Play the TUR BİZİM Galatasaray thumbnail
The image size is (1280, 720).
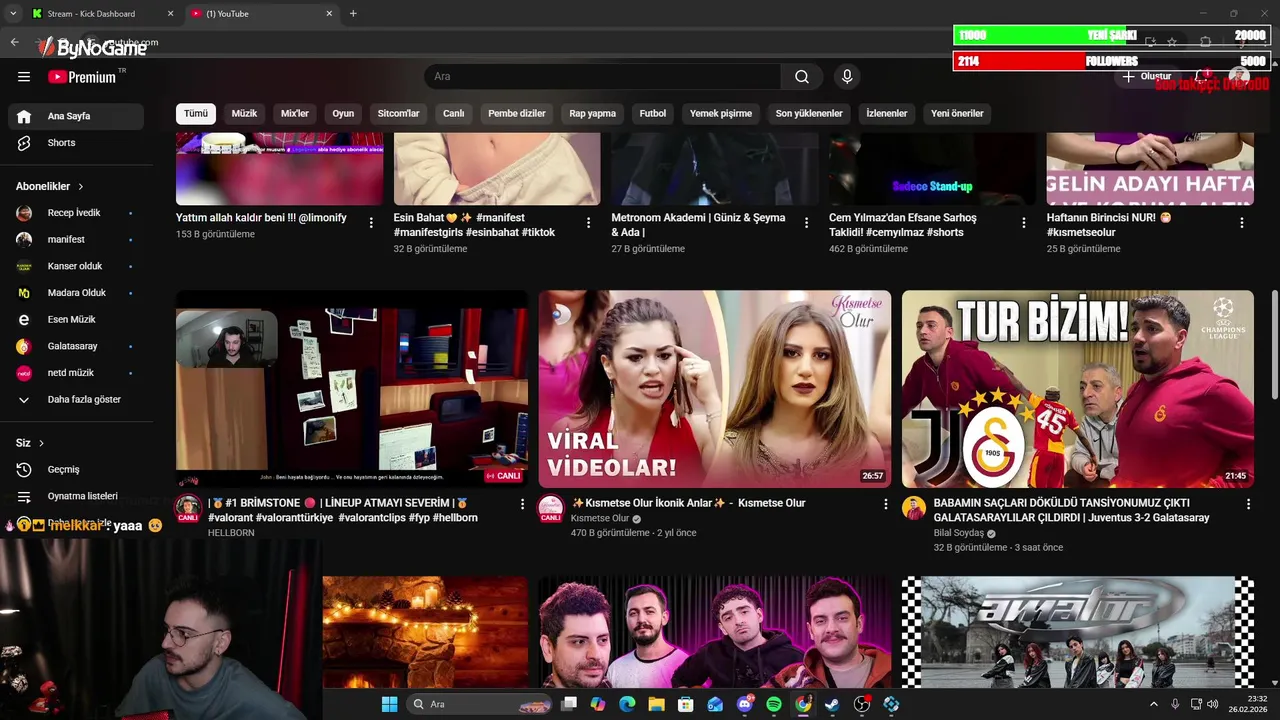(1078, 389)
